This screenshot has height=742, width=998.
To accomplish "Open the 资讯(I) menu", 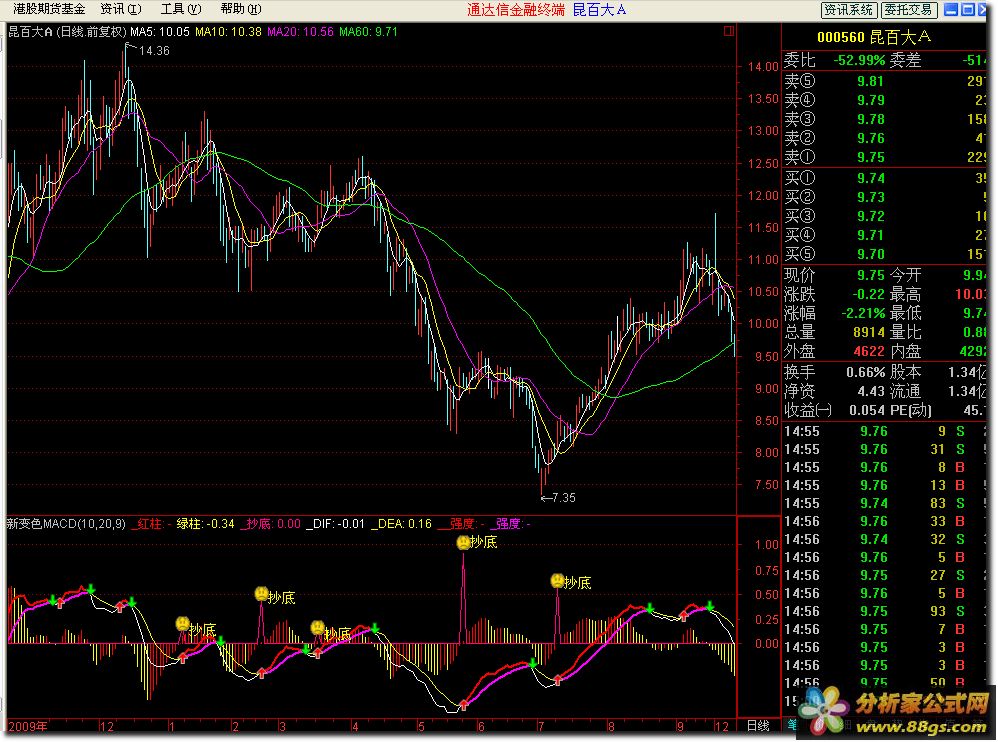I will (121, 9).
